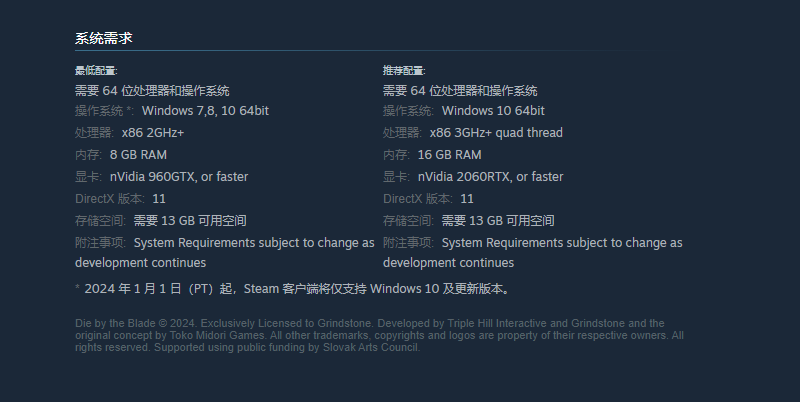Click recommended 存储空间 13 GB entry
This screenshot has width=800, height=402.
[469, 220]
